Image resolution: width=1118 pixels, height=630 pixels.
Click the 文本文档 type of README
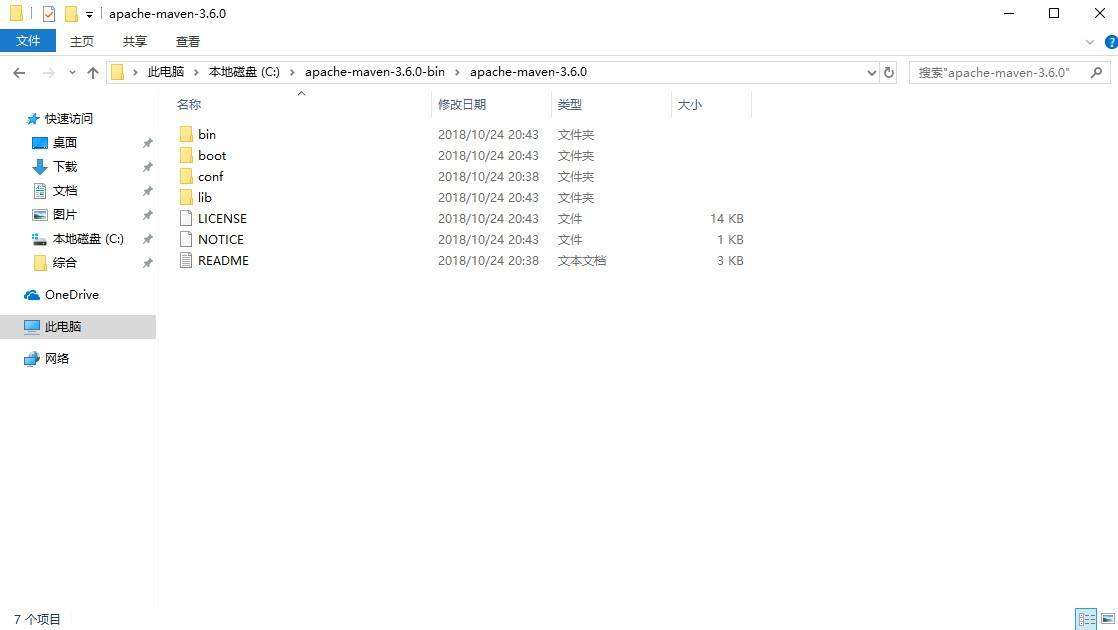[582, 260]
